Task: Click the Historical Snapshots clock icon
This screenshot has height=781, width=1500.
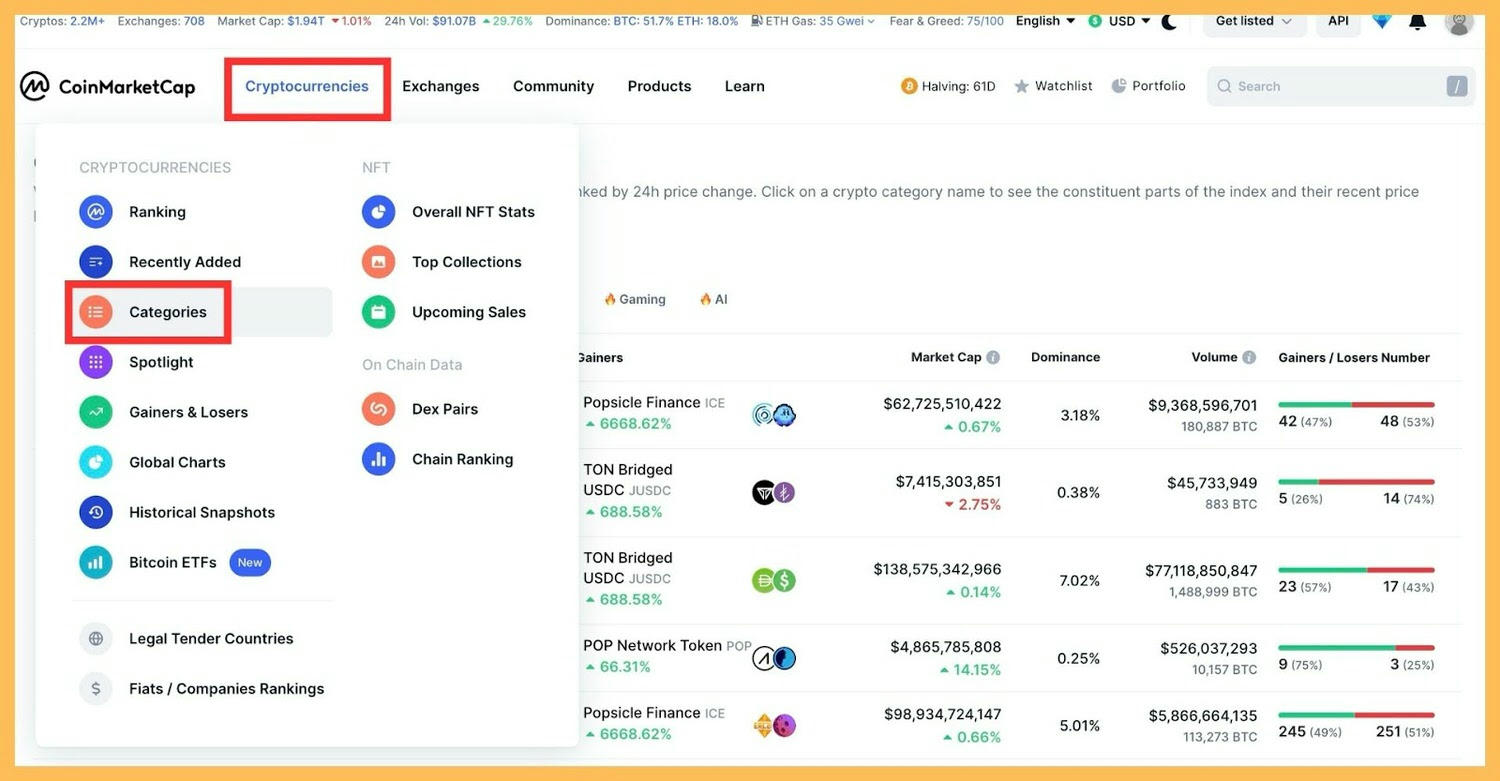Action: point(96,512)
